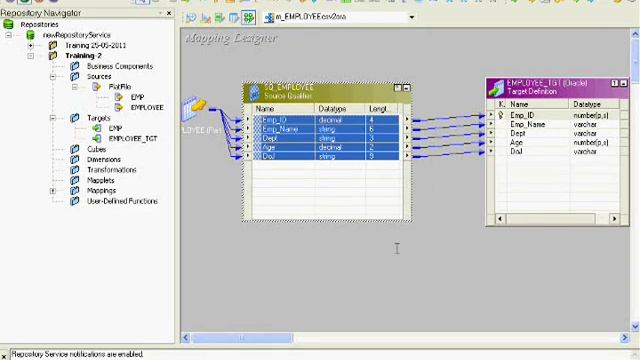Click the Training 25-05-2011 folder icon

(x=53, y=45)
